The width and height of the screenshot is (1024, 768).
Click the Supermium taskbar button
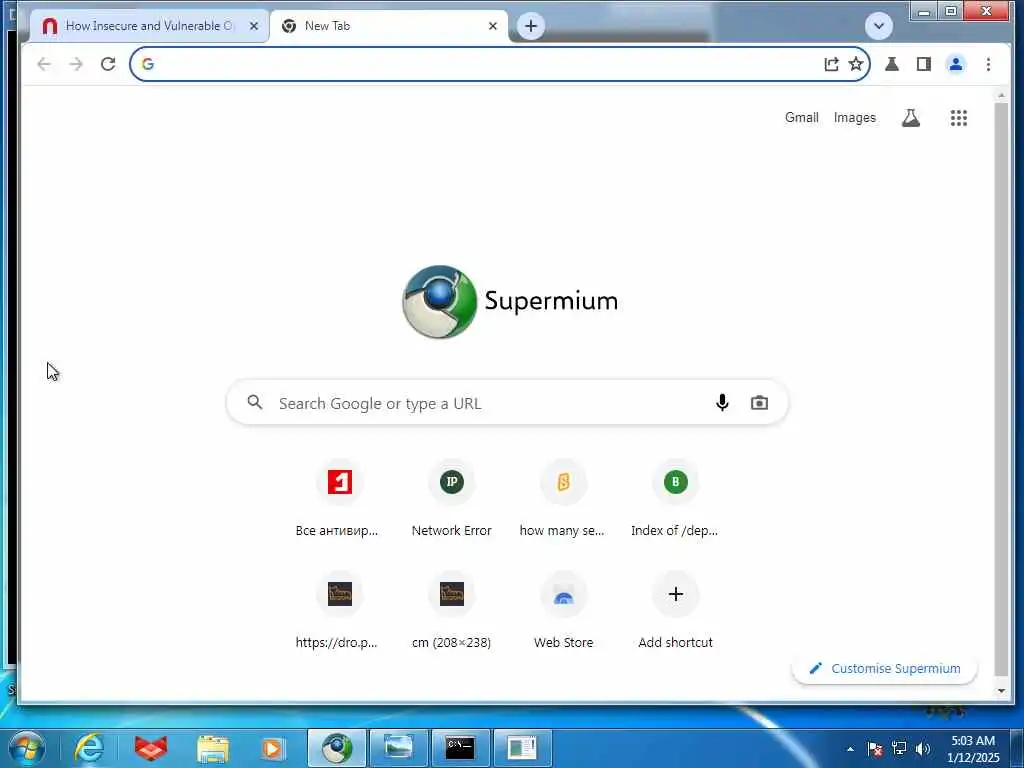[x=336, y=748]
